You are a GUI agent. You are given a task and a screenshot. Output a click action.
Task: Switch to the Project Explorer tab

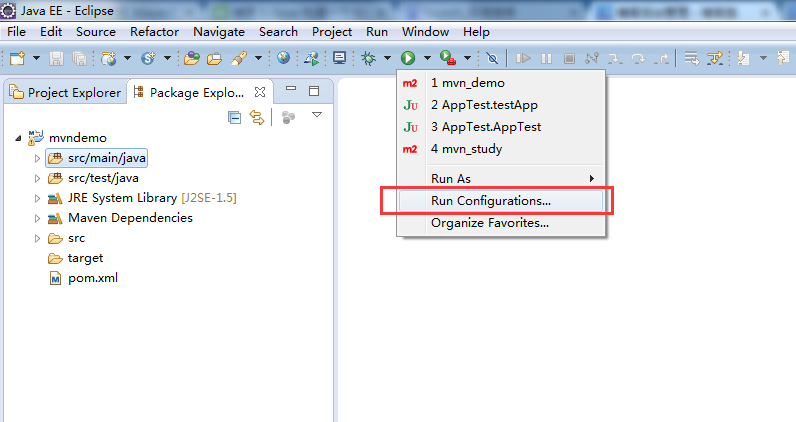coord(65,93)
